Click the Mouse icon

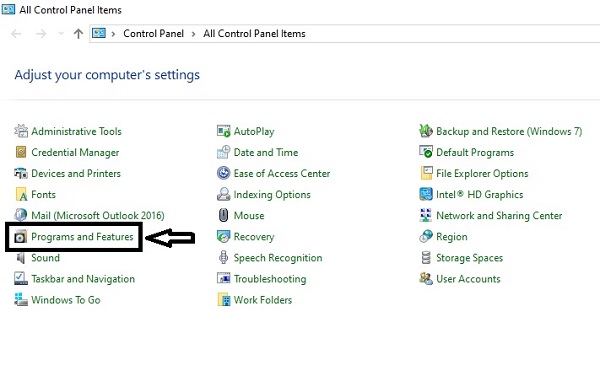click(x=223, y=215)
